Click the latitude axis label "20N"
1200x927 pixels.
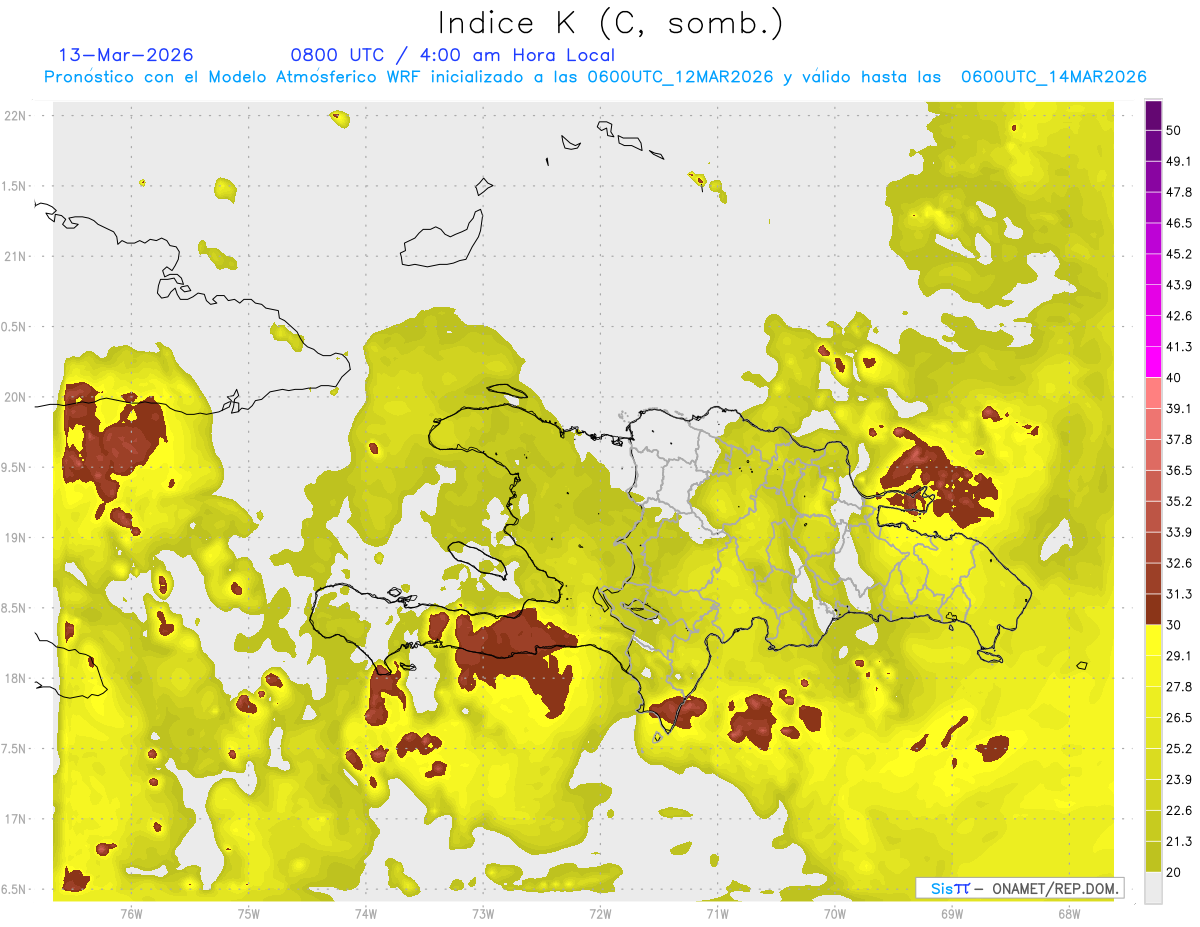click(16, 397)
